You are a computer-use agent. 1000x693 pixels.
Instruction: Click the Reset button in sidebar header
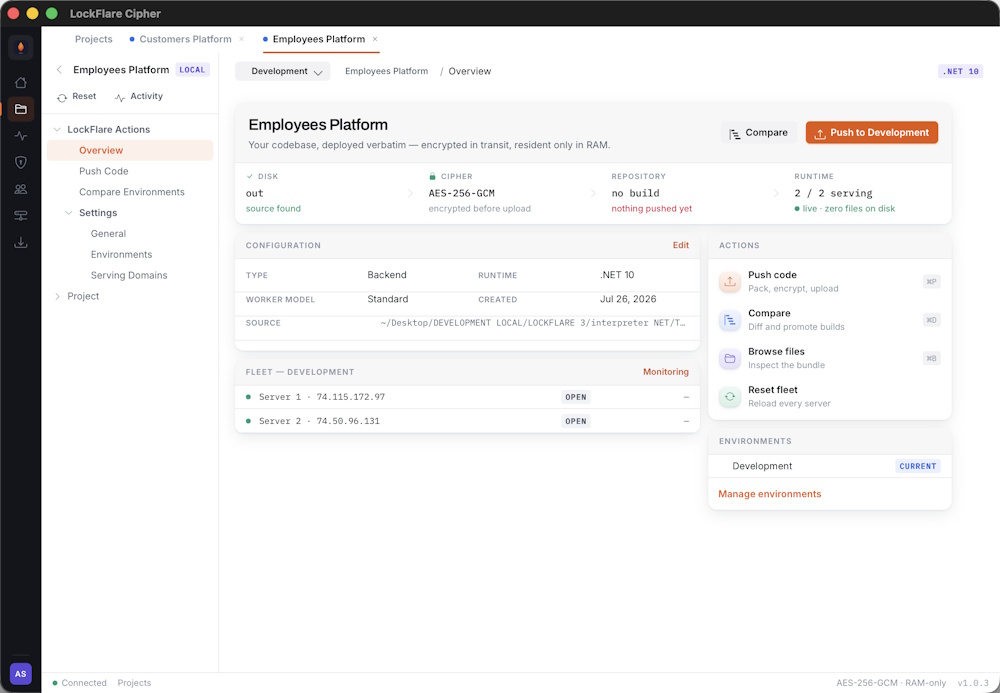pyautogui.click(x=77, y=96)
